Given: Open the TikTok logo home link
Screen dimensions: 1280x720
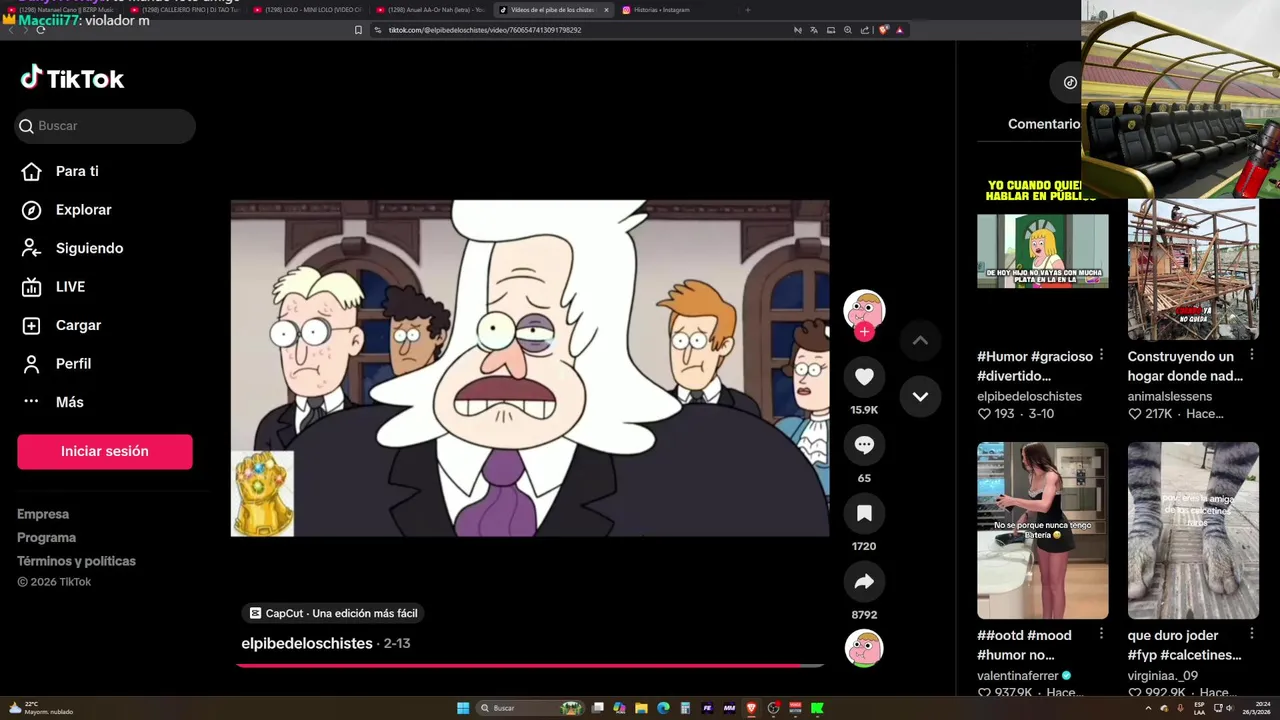Looking at the screenshot, I should [x=72, y=78].
